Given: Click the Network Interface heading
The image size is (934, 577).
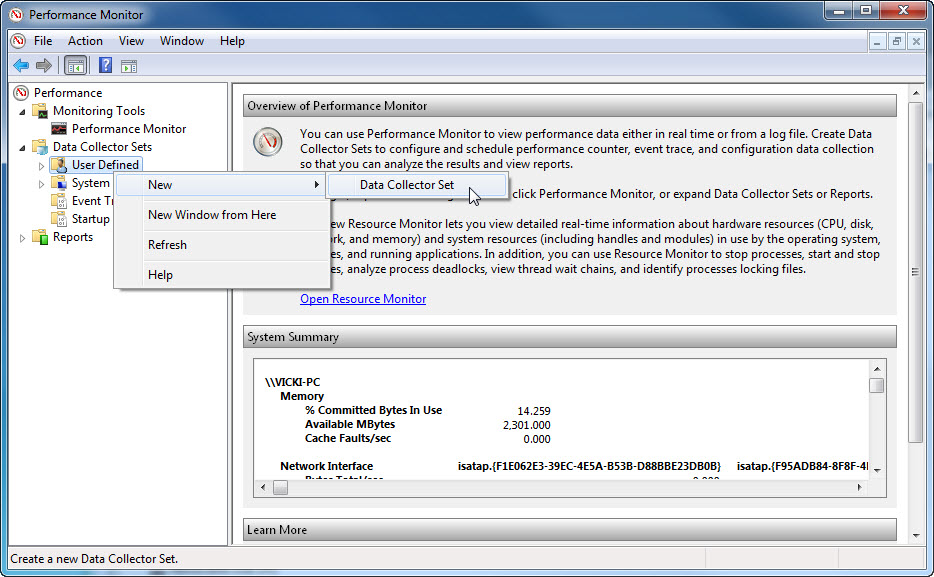Looking at the screenshot, I should [x=326, y=466].
